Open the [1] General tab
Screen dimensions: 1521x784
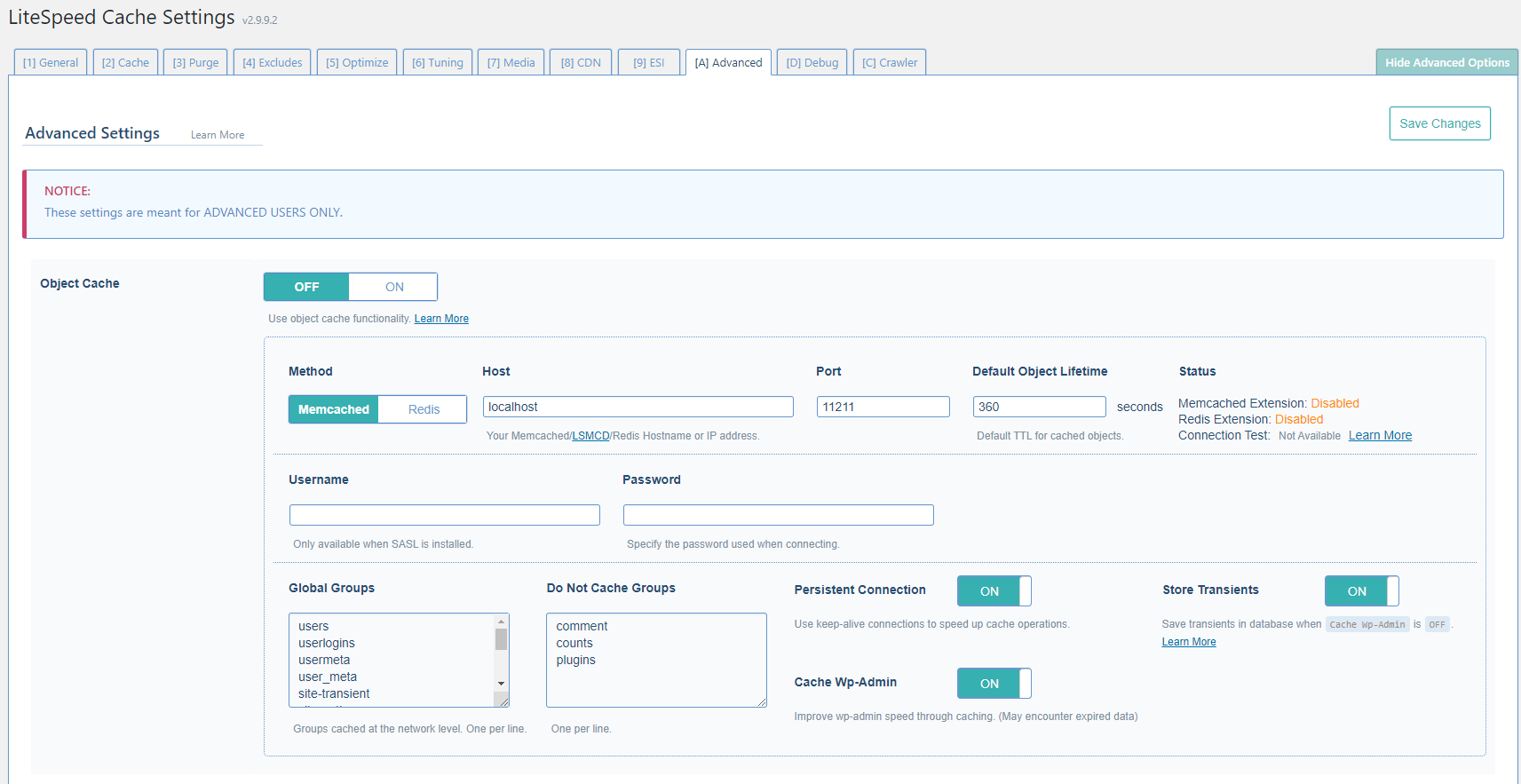click(x=51, y=62)
